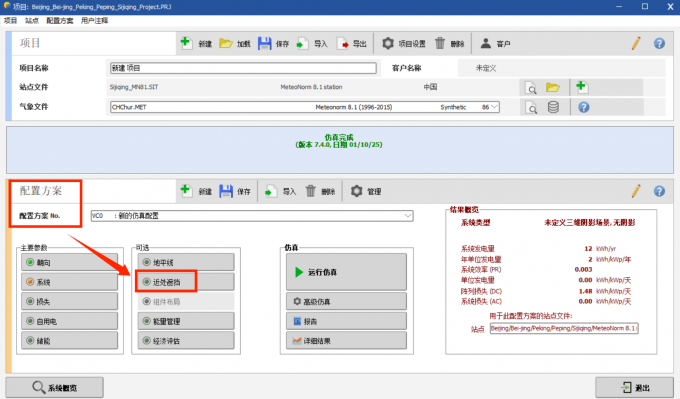The width and height of the screenshot is (680, 399).
Task: Import a variant using import icon
Action: [x=271, y=191]
